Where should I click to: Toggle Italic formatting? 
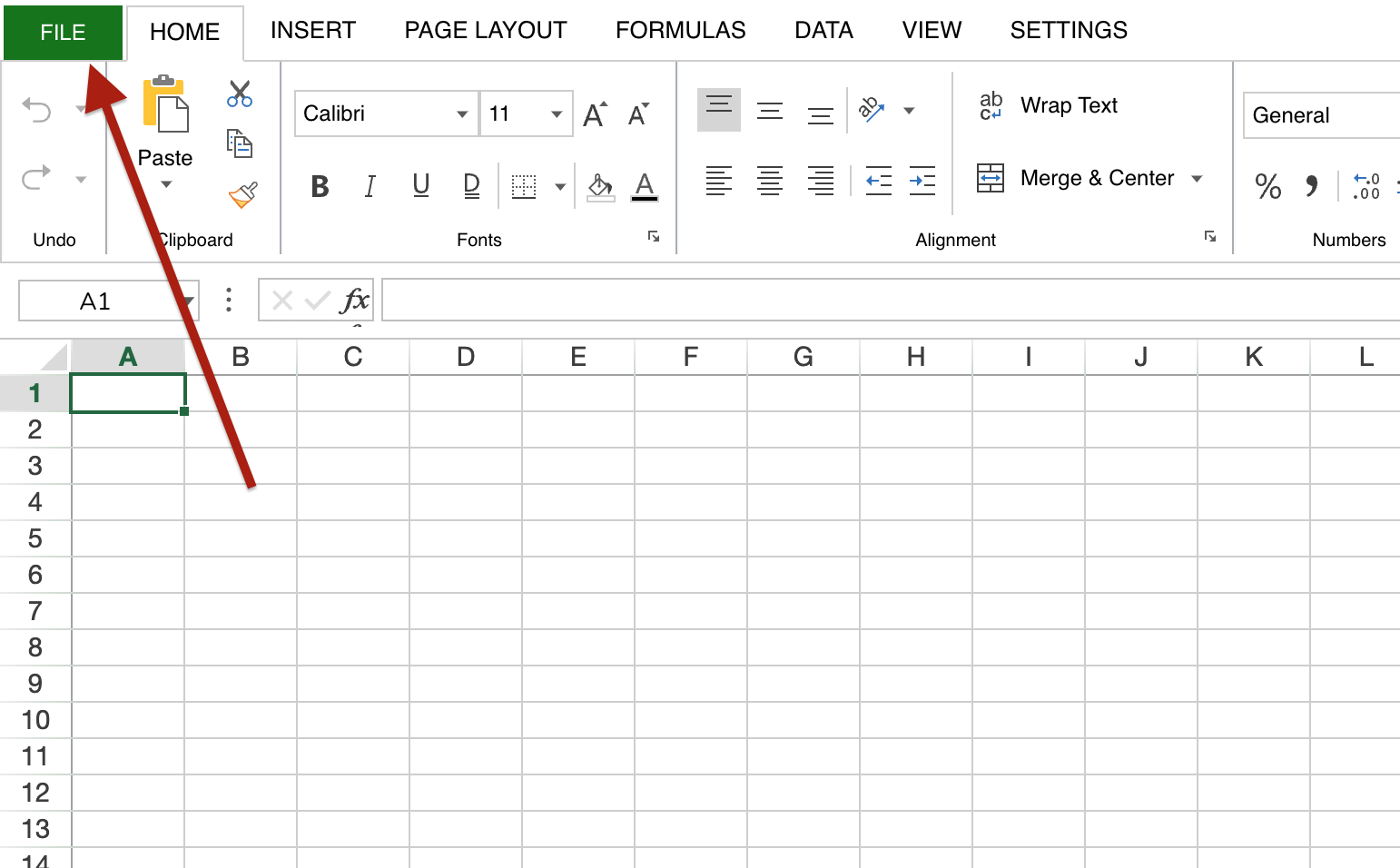370,186
